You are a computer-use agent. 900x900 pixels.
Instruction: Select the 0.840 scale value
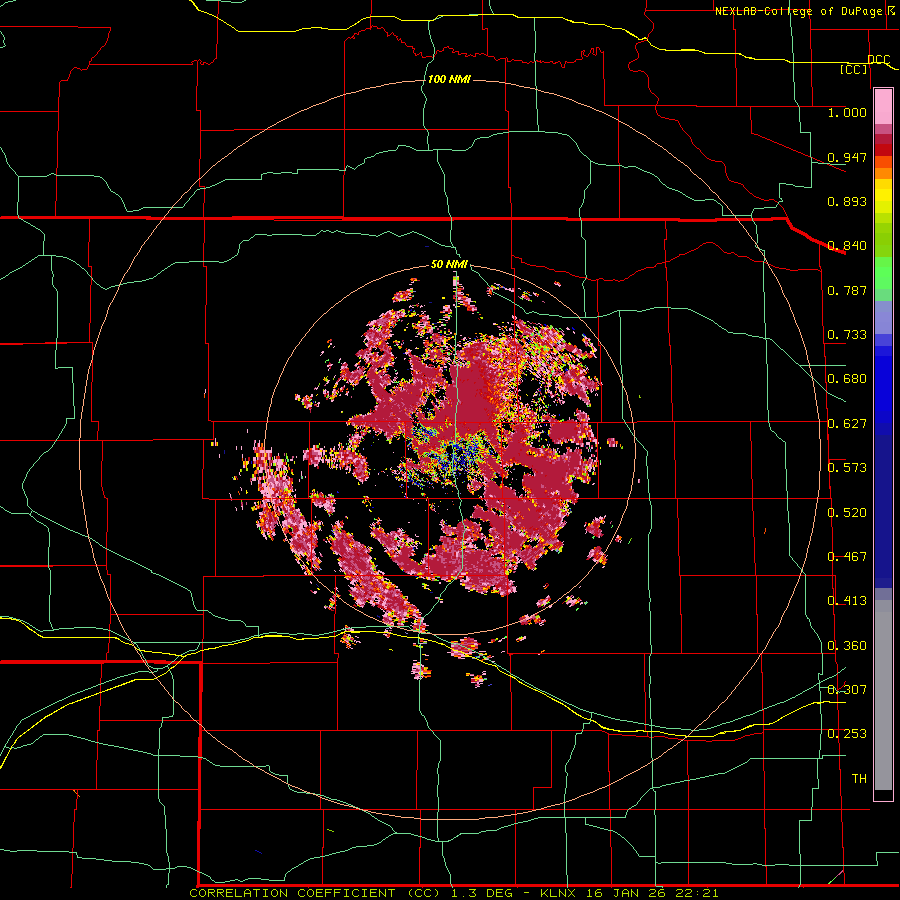point(847,246)
